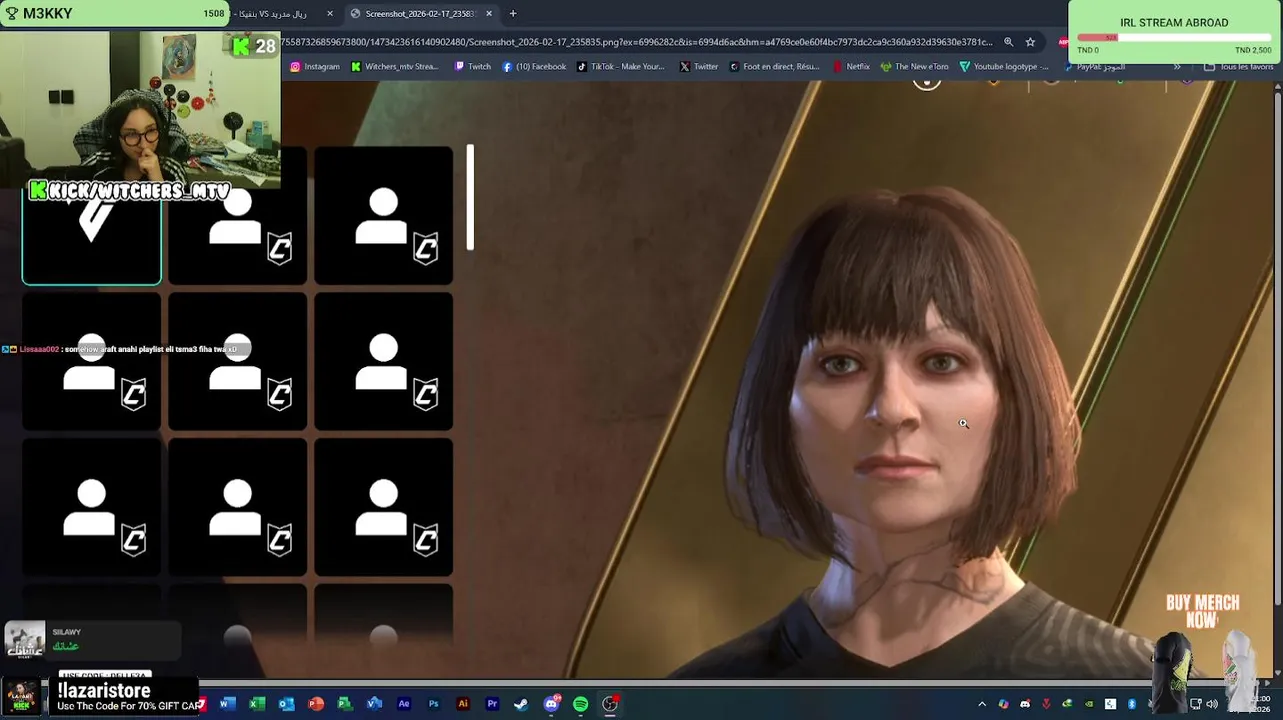Image resolution: width=1283 pixels, height=720 pixels.
Task: Show more bookmarks with the chevron
Action: [1177, 67]
